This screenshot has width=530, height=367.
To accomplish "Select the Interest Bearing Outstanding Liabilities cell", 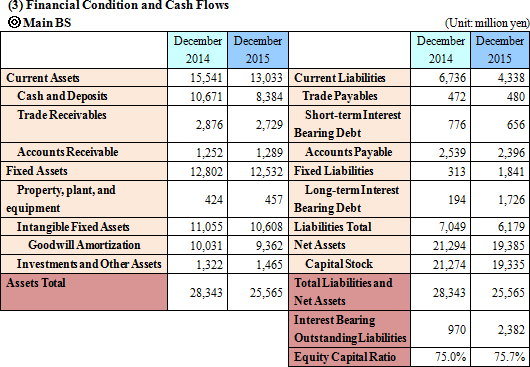I will [x=350, y=329].
